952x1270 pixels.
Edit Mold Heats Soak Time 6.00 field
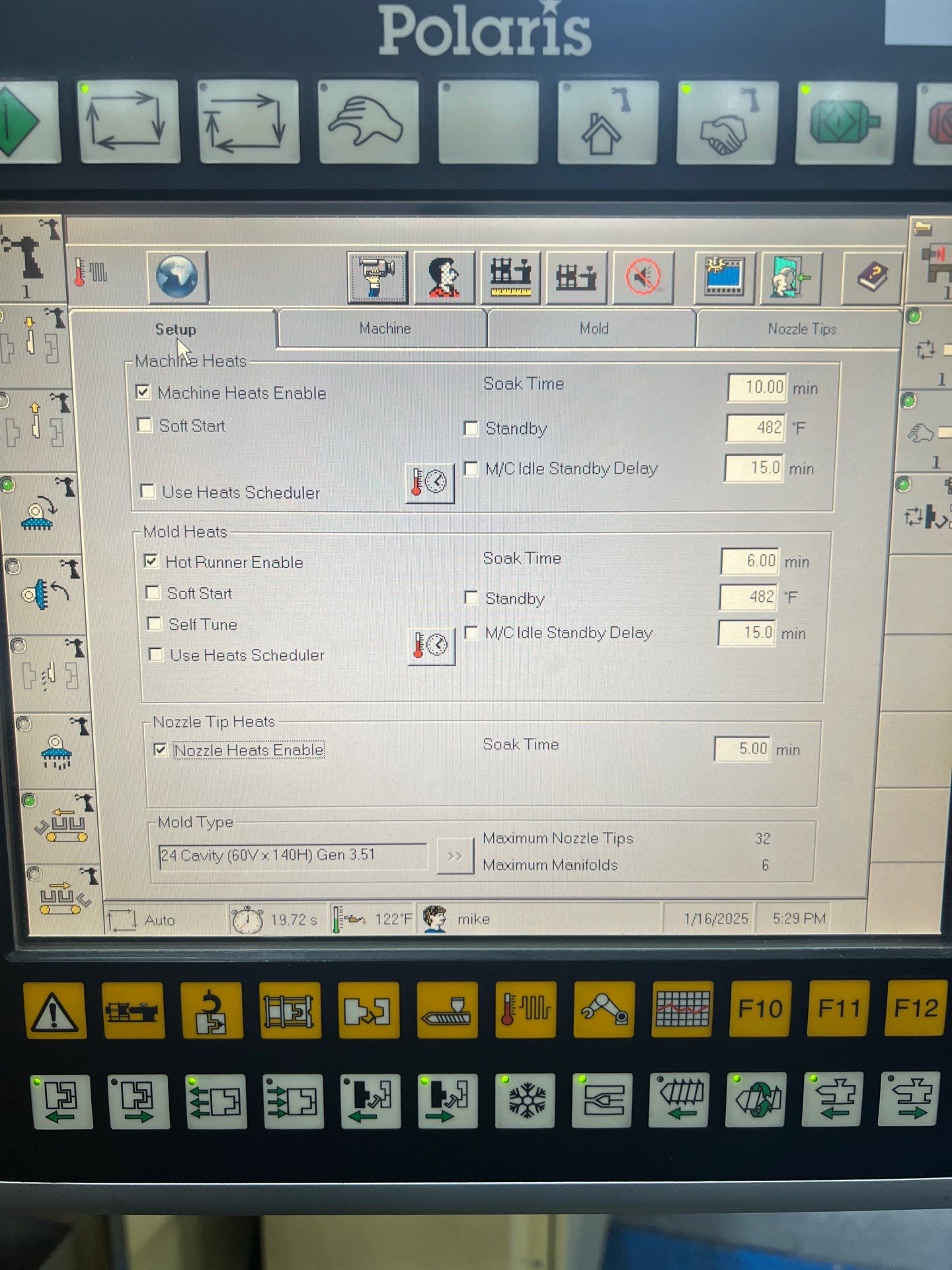click(x=750, y=561)
